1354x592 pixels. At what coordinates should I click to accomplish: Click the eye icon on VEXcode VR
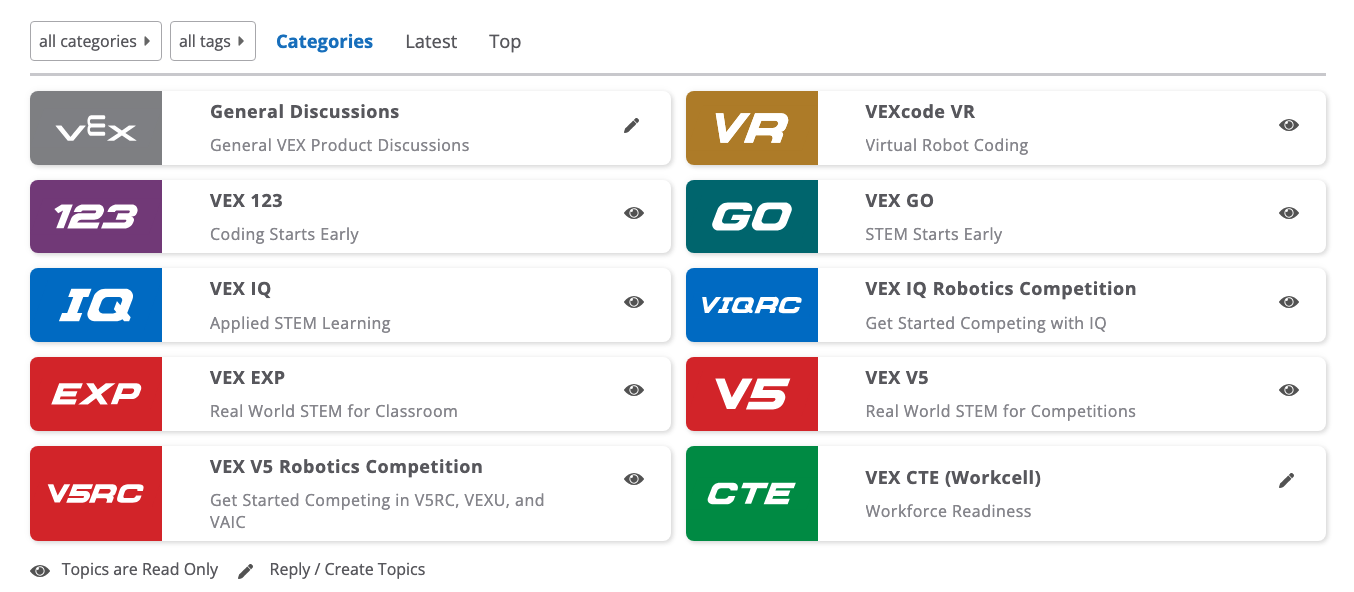point(1289,125)
